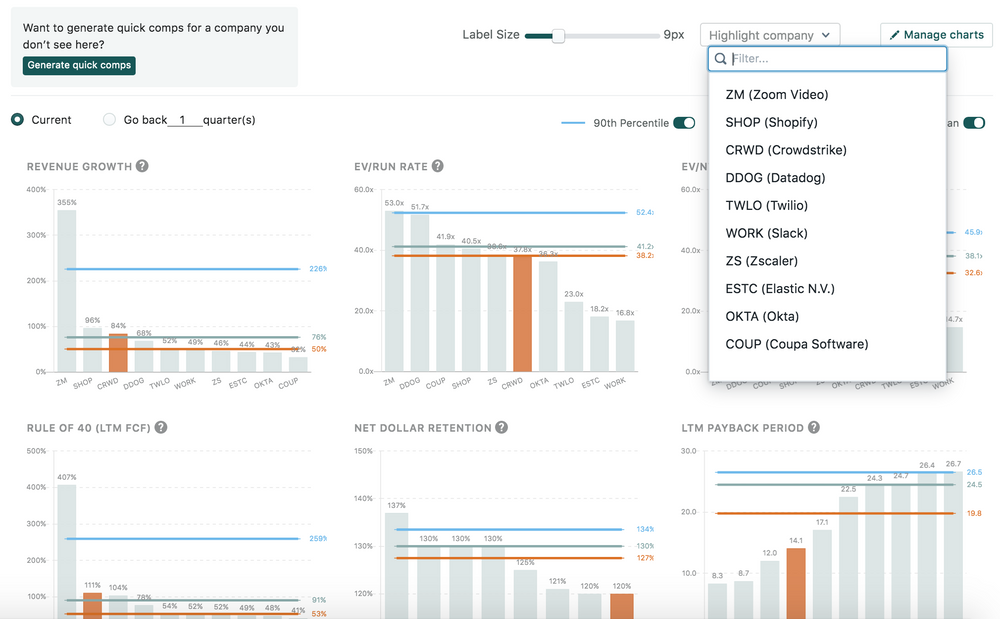This screenshot has height=619, width=1000.
Task: Click the Net Dollar Retention info icon
Action: (x=500, y=427)
